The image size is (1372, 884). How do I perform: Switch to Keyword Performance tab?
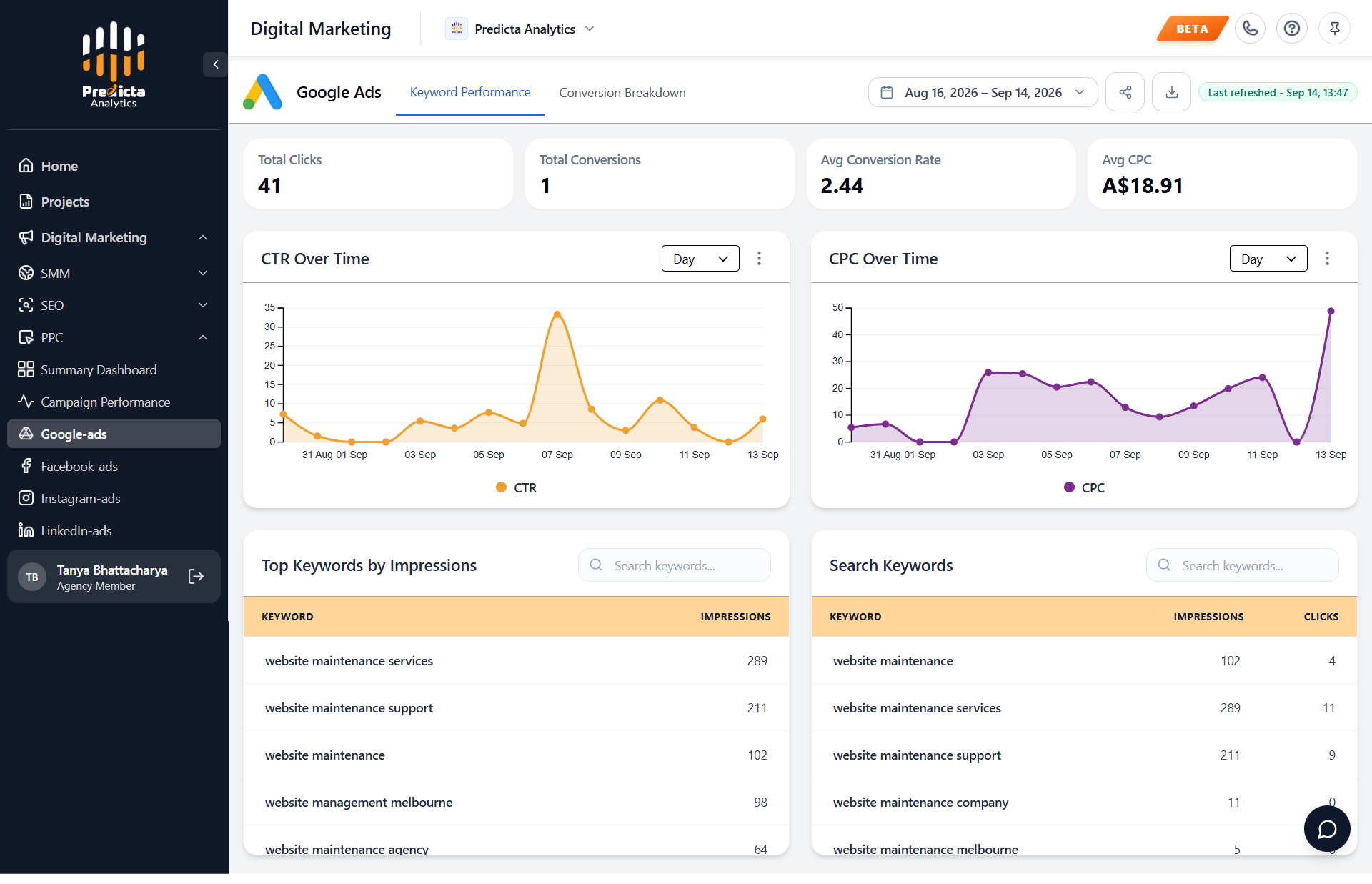(x=470, y=92)
